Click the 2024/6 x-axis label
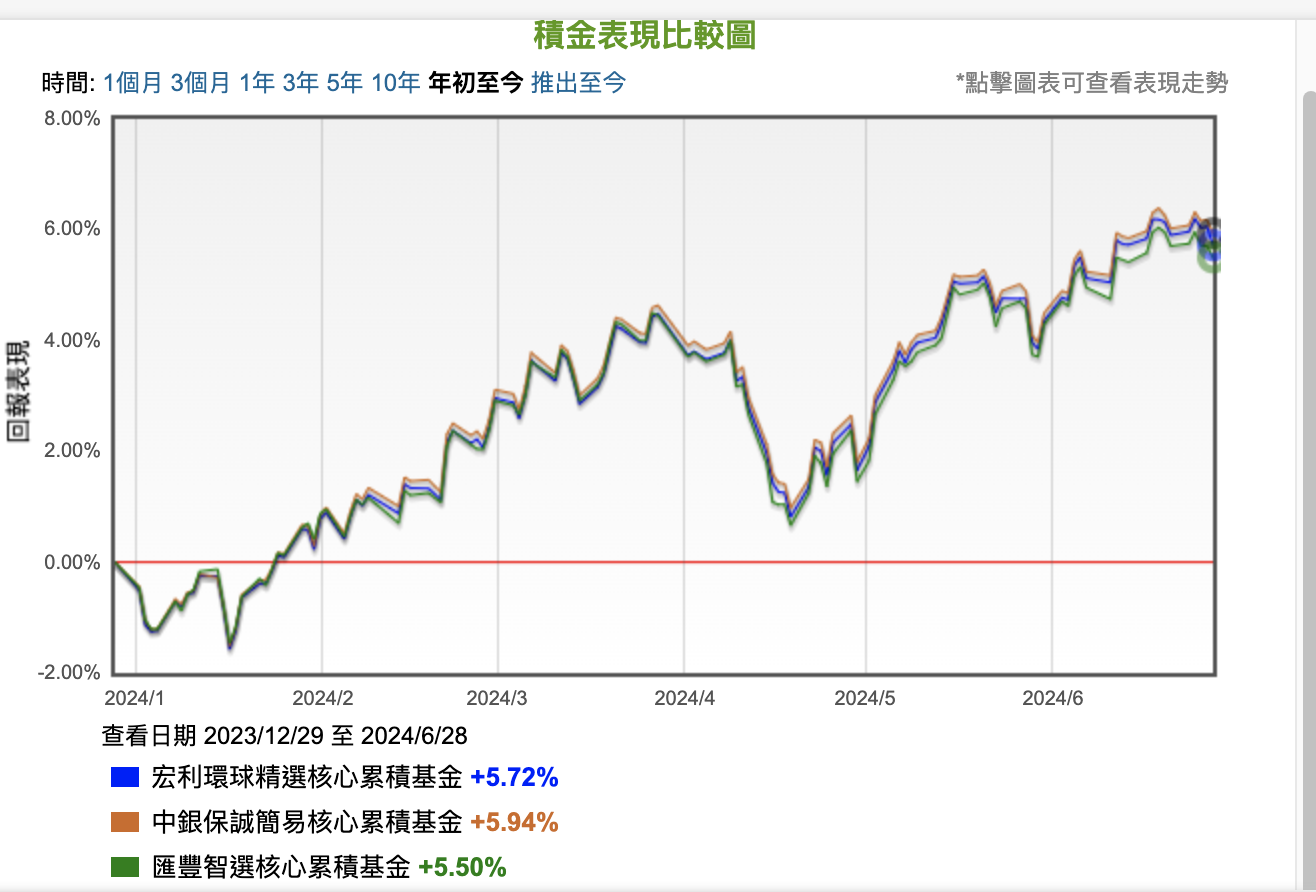The width and height of the screenshot is (1316, 892). 1053,698
